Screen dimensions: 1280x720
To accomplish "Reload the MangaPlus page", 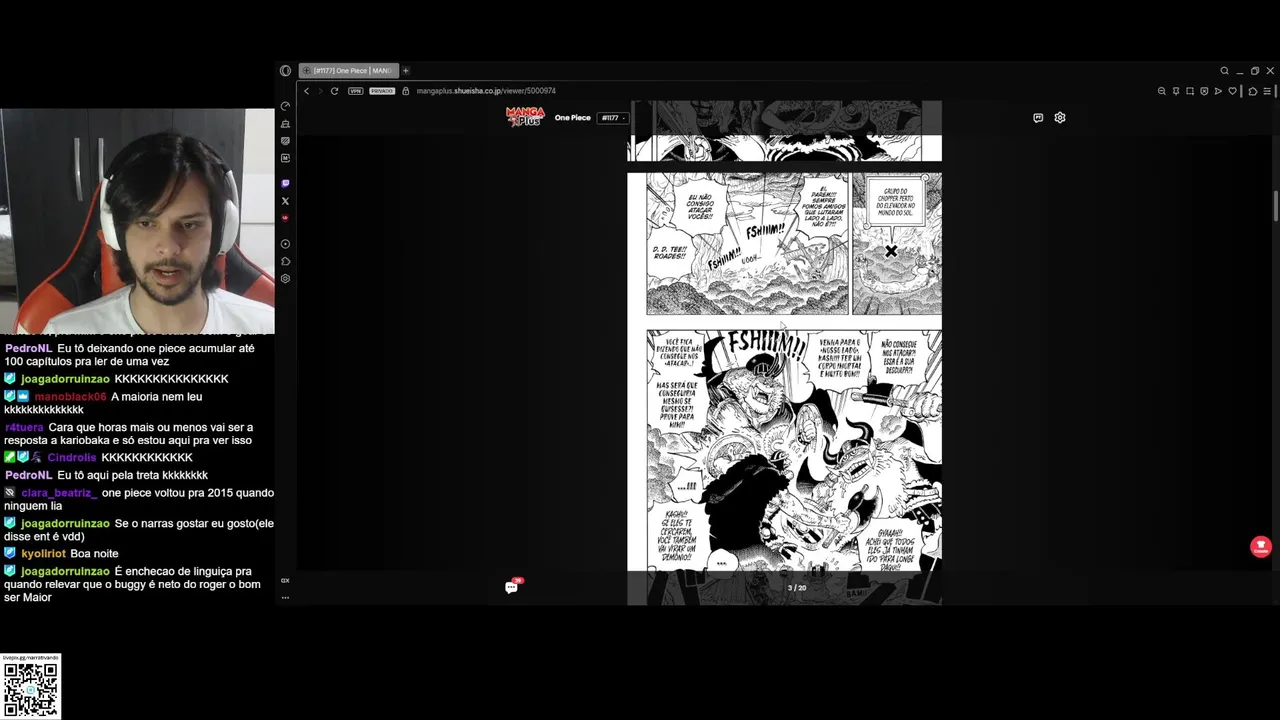I will [334, 91].
